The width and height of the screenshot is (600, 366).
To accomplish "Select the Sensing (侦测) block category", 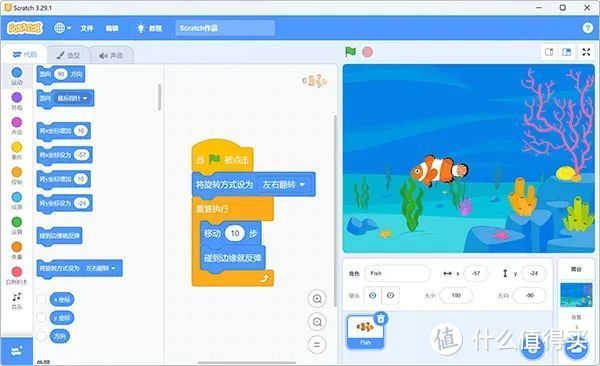I will pyautogui.click(x=16, y=201).
